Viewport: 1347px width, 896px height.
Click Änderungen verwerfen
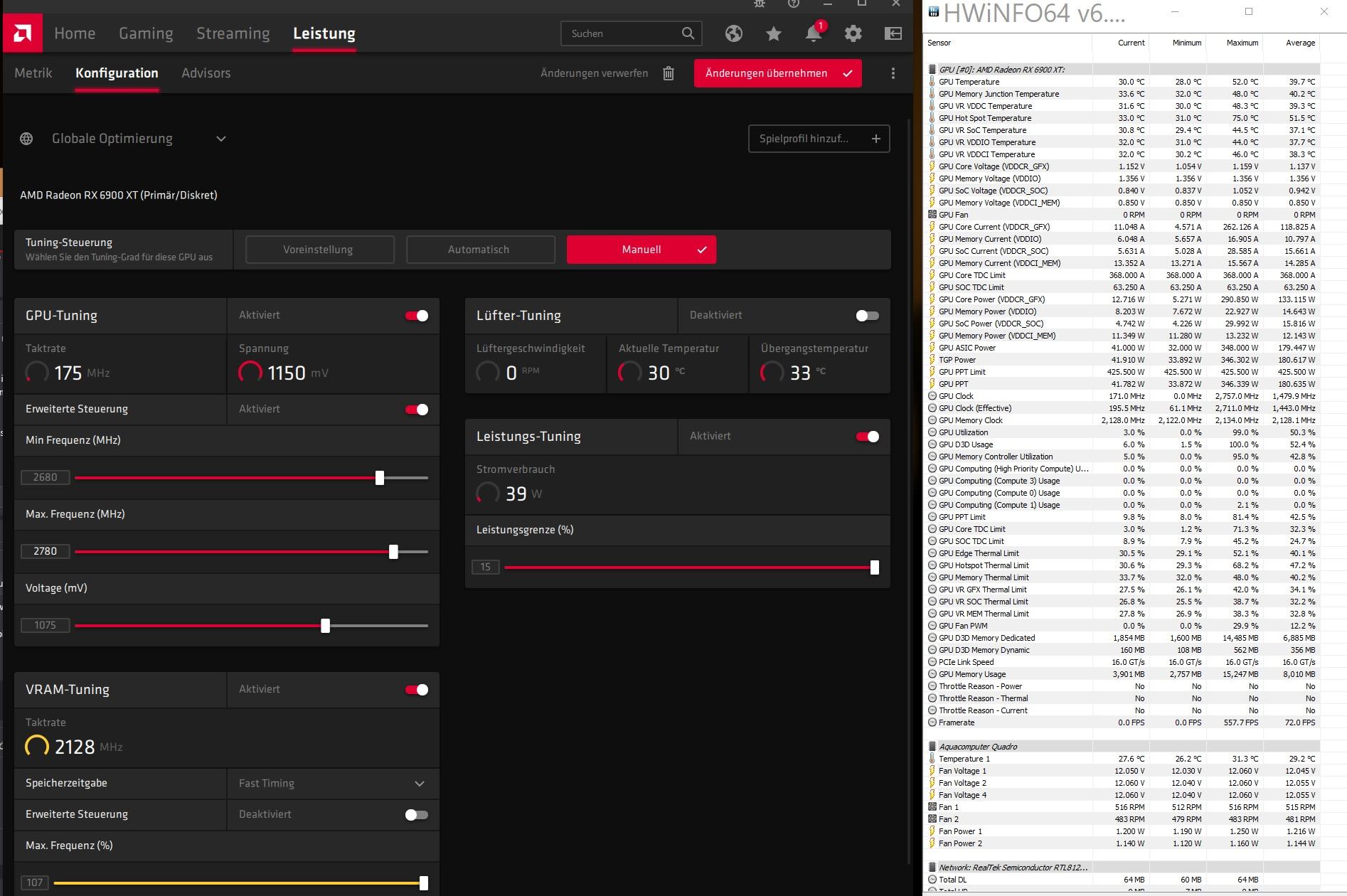pyautogui.click(x=594, y=73)
